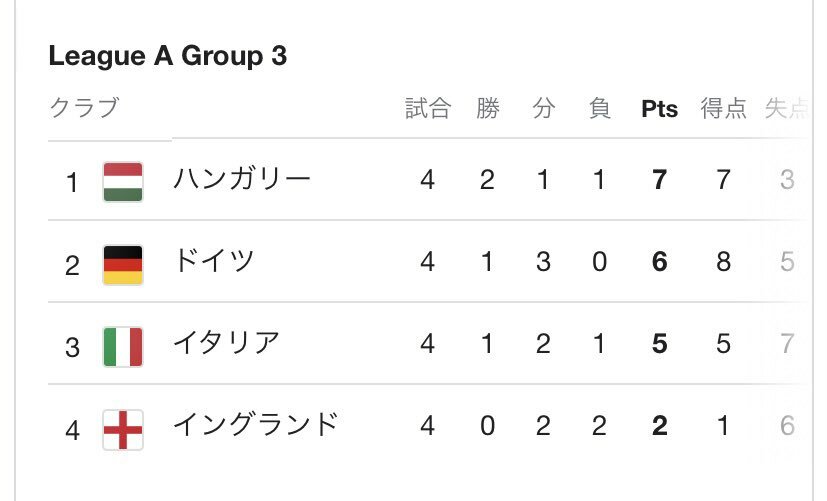Click the Italy flag icon
827x501 pixels.
[123, 346]
